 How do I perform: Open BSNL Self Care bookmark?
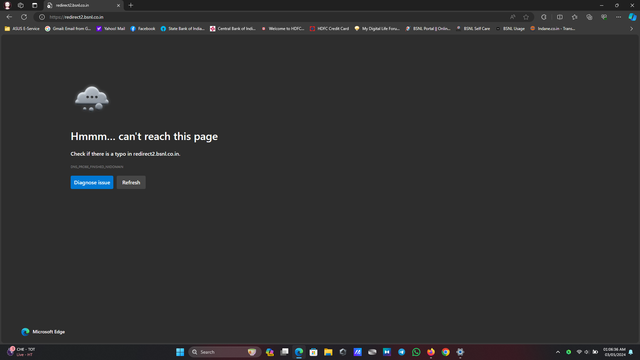[x=473, y=29]
